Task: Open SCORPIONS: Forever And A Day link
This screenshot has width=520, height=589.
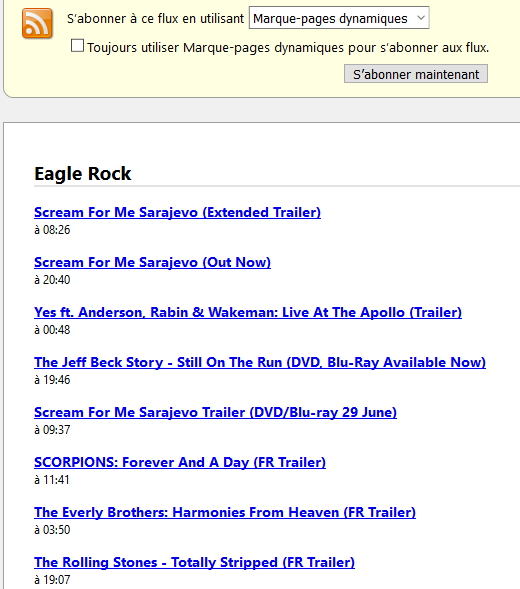Action: (180, 462)
